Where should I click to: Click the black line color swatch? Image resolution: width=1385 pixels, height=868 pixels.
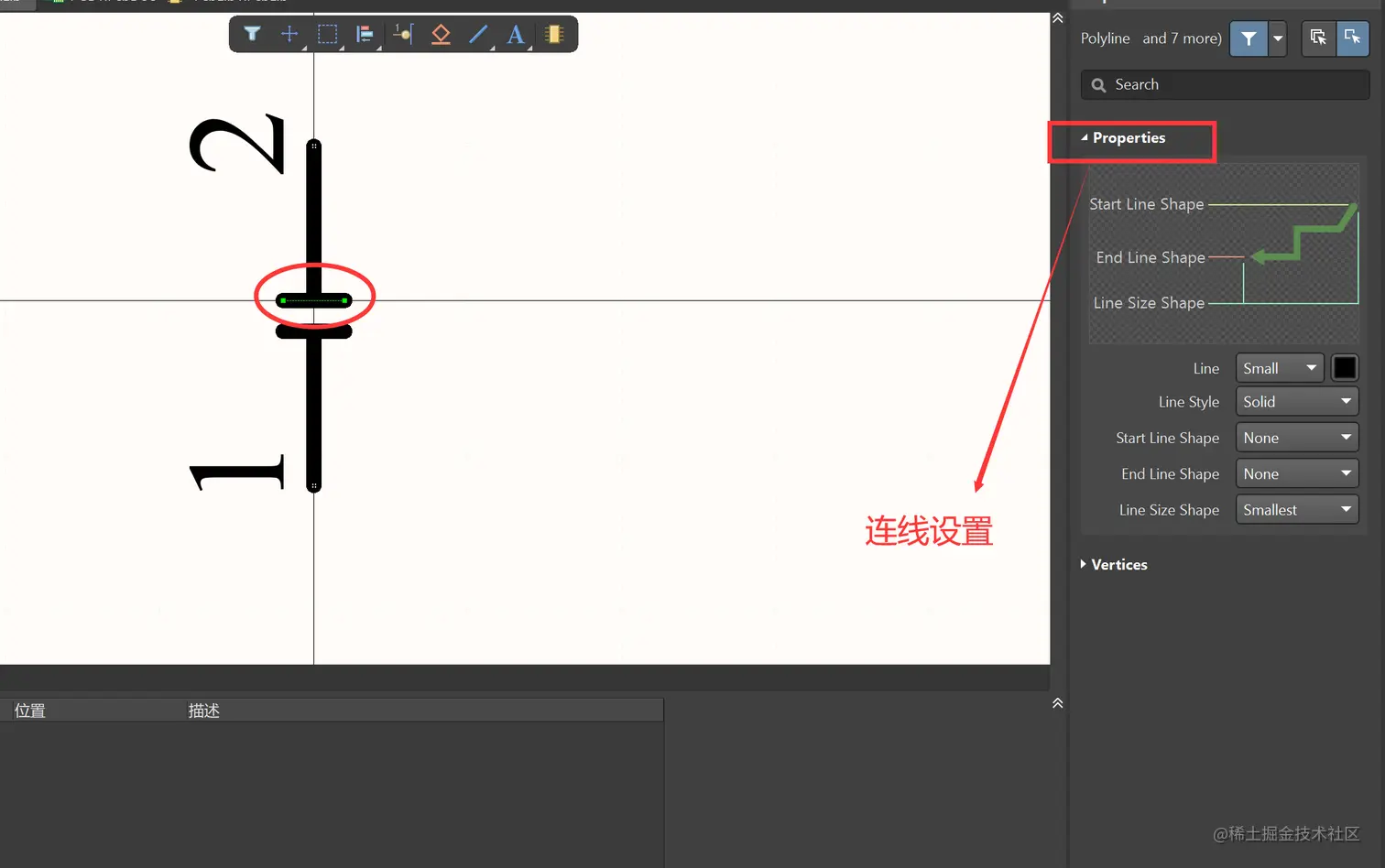pyautogui.click(x=1345, y=368)
